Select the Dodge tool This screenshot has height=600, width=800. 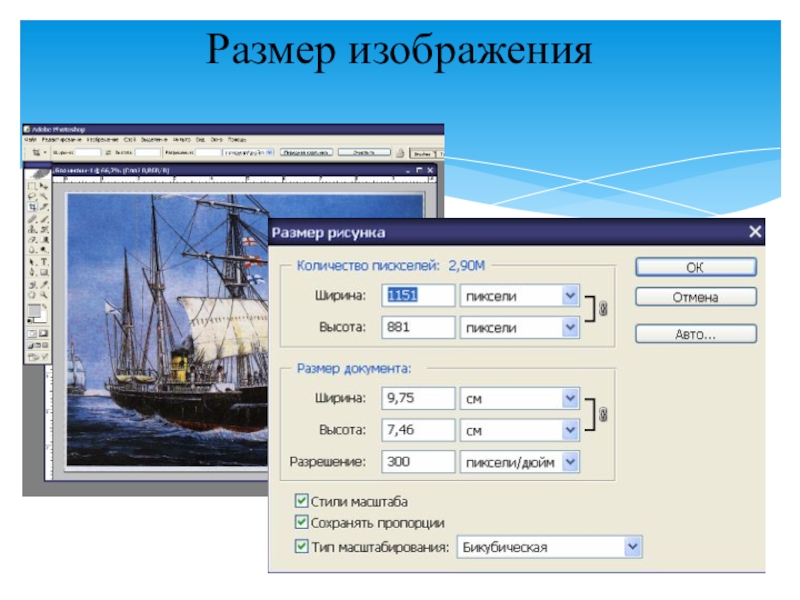(44, 248)
